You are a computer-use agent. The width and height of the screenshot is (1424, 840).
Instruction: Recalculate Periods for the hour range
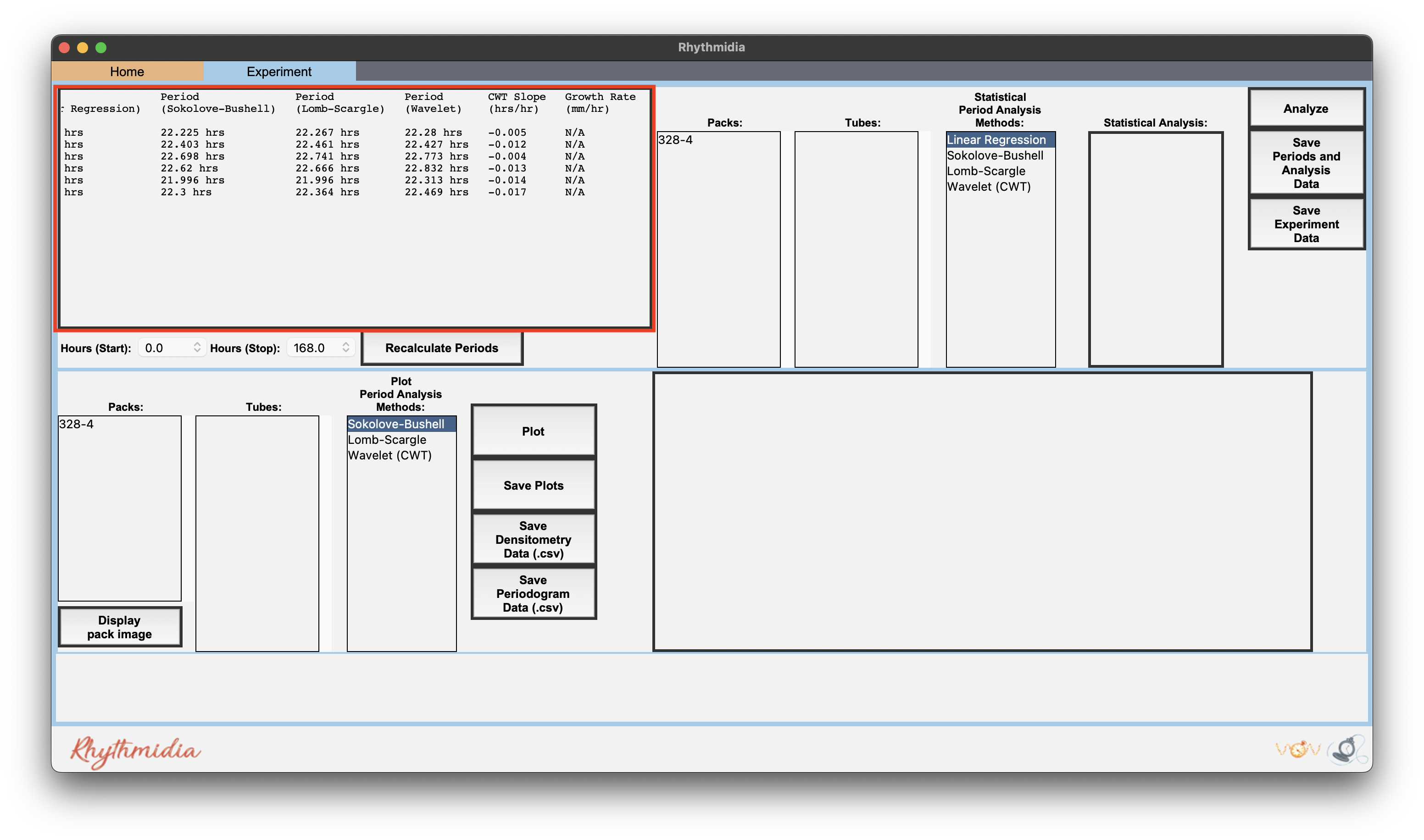tap(442, 348)
